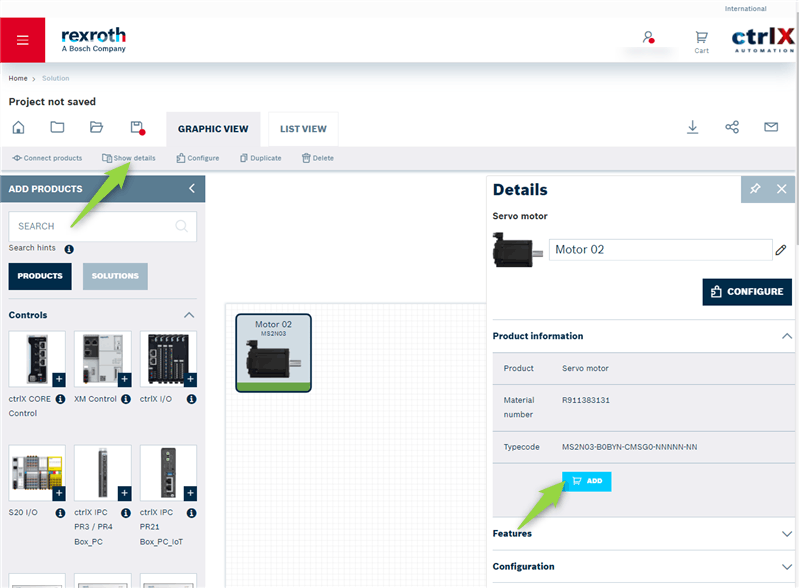Click the Motor 02 name field

(660, 250)
